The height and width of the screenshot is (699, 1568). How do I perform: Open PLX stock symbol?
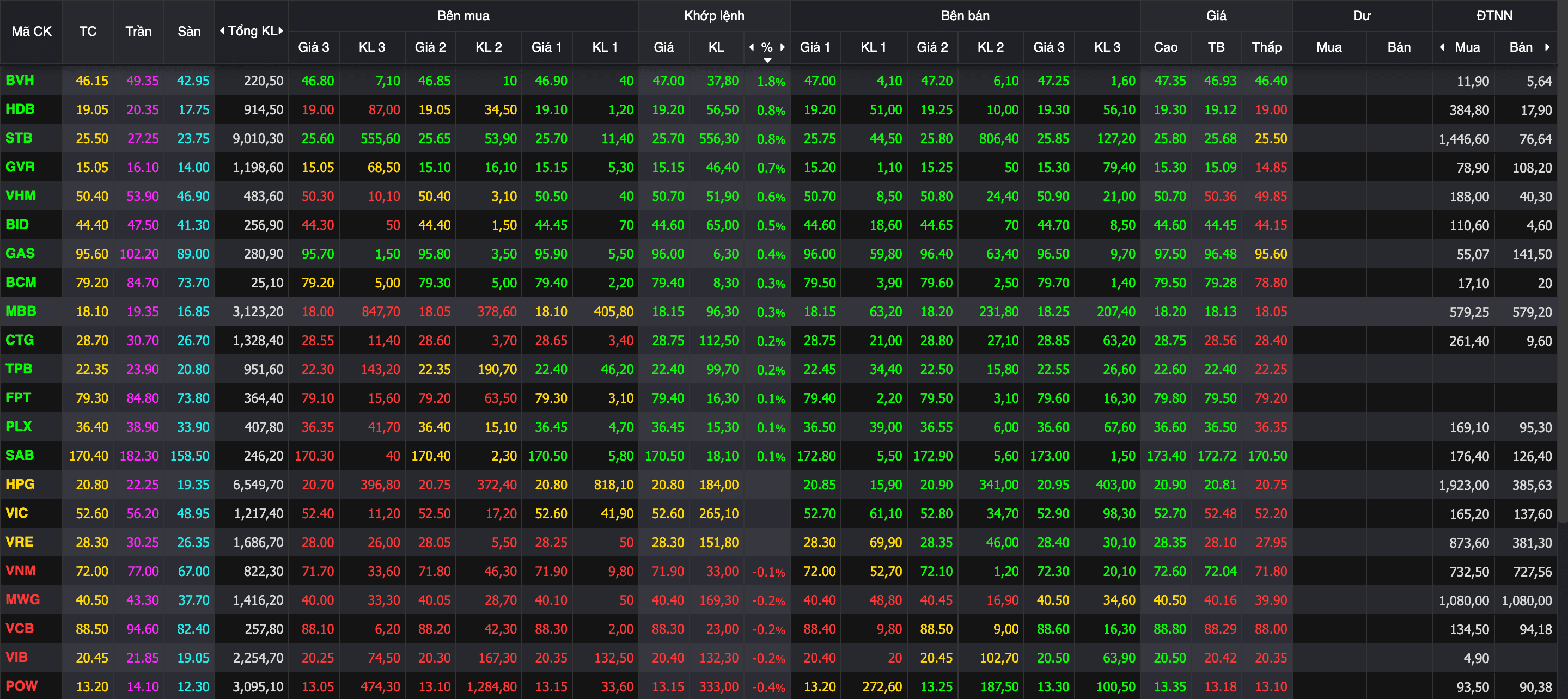click(x=19, y=426)
